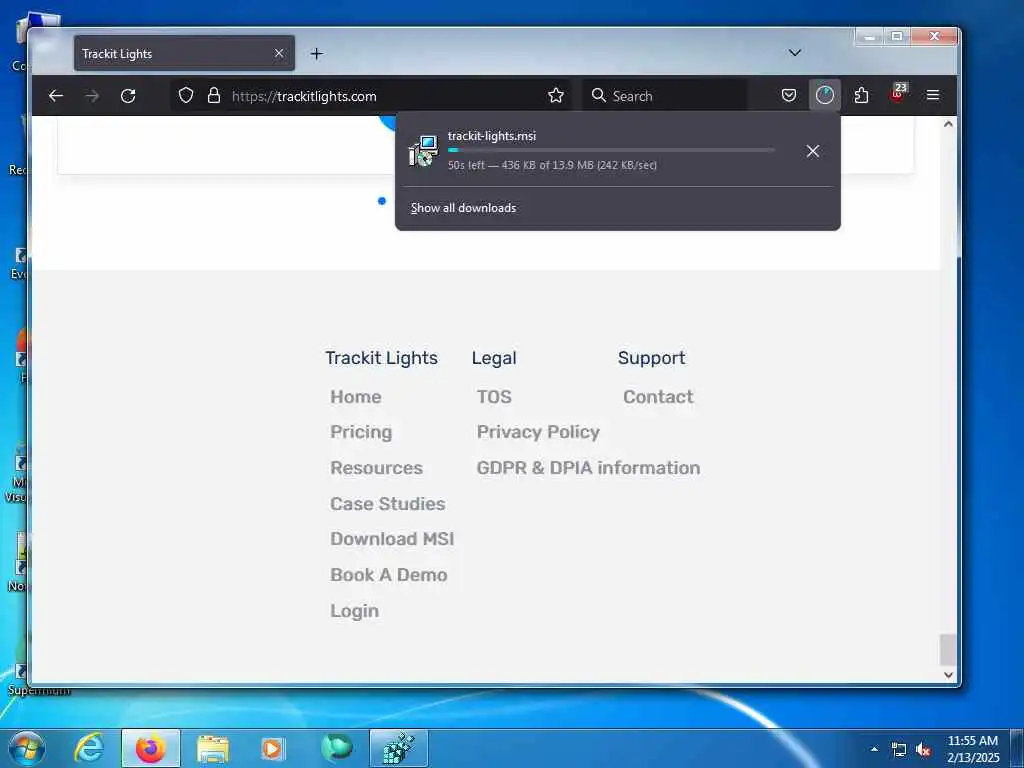Click the uBlock extension icon showing 23
1024x768 pixels.
point(898,95)
